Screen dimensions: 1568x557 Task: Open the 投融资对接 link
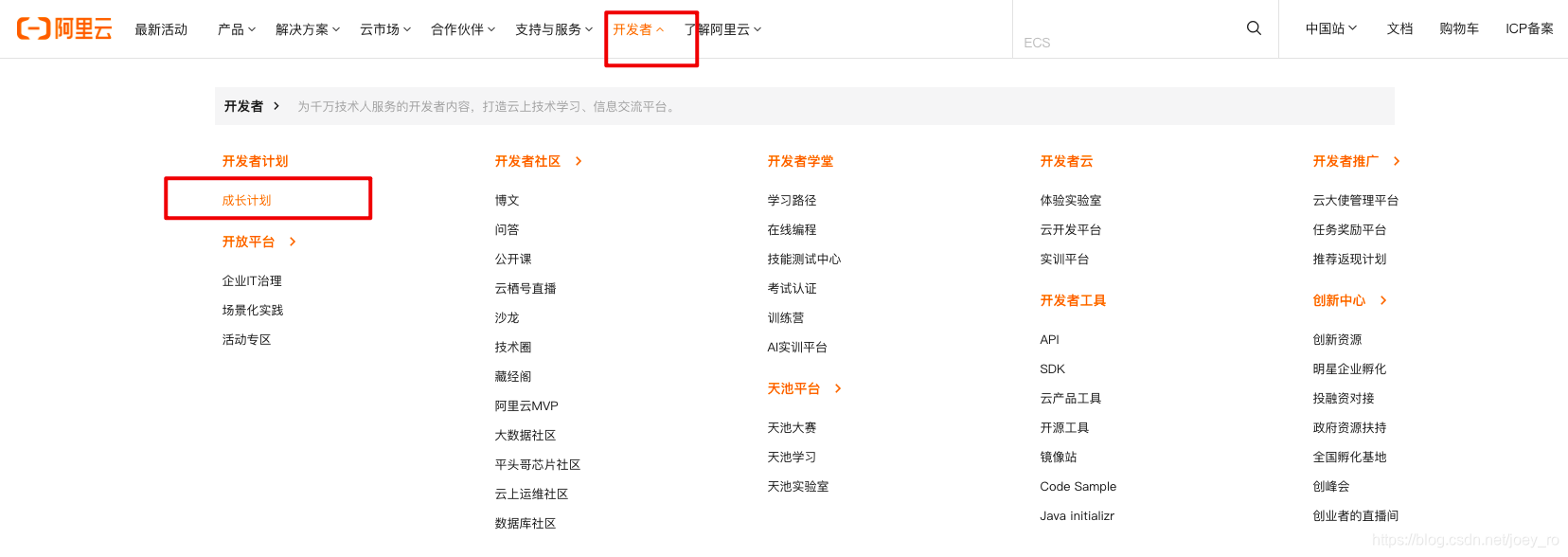tap(1344, 398)
